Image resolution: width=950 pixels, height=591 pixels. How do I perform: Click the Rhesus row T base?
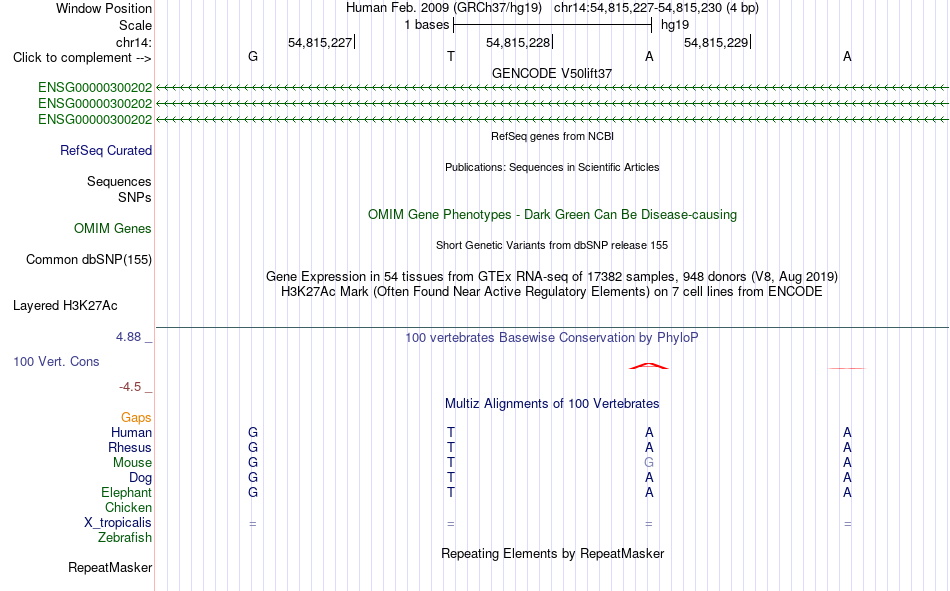click(451, 447)
